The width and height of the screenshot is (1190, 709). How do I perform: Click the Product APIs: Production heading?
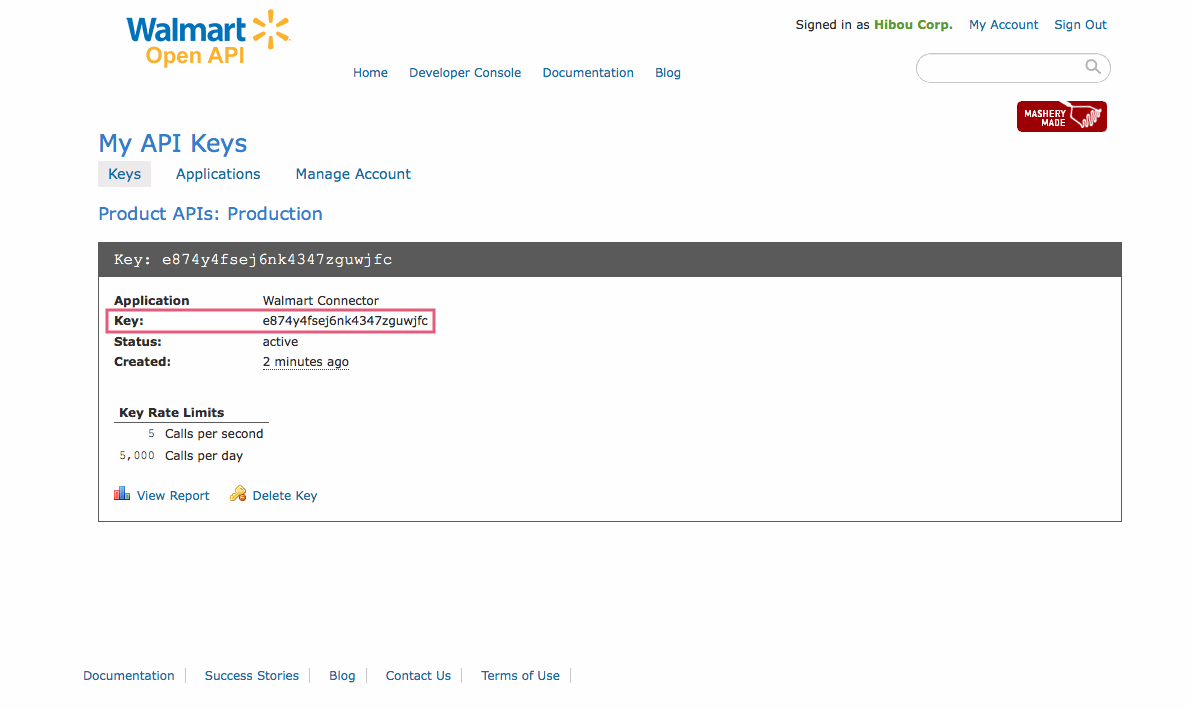click(210, 214)
